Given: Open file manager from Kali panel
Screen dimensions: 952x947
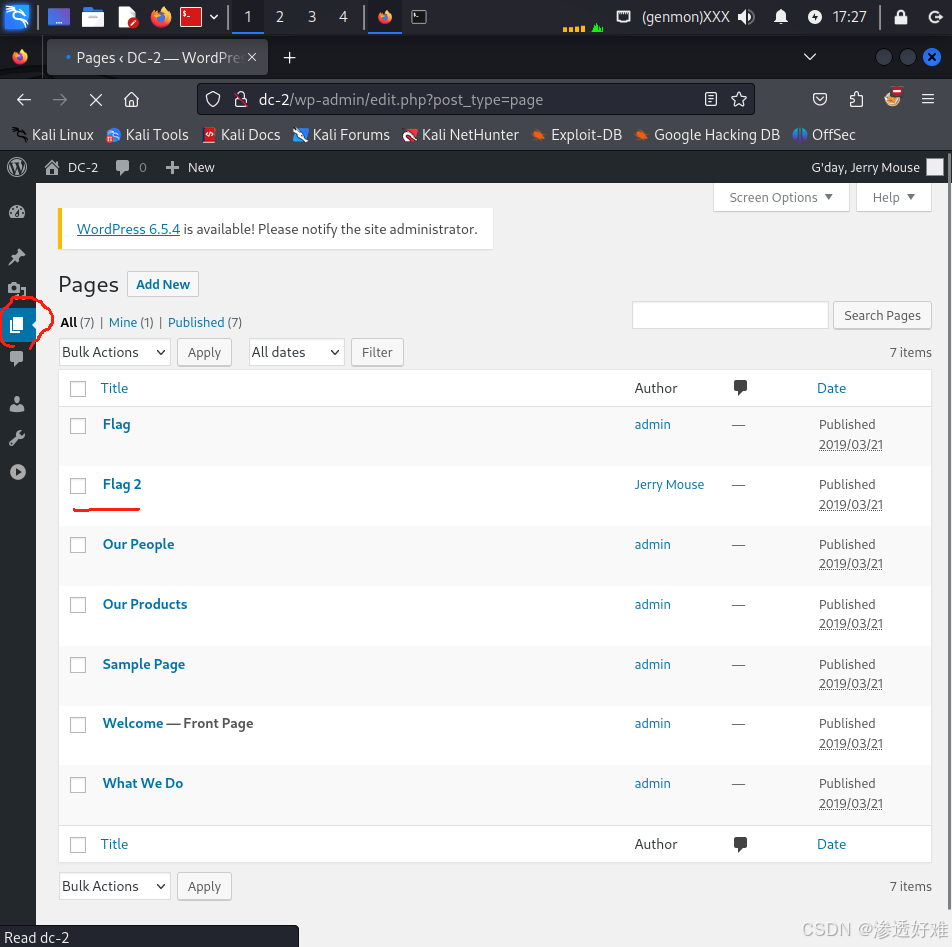Looking at the screenshot, I should [93, 16].
